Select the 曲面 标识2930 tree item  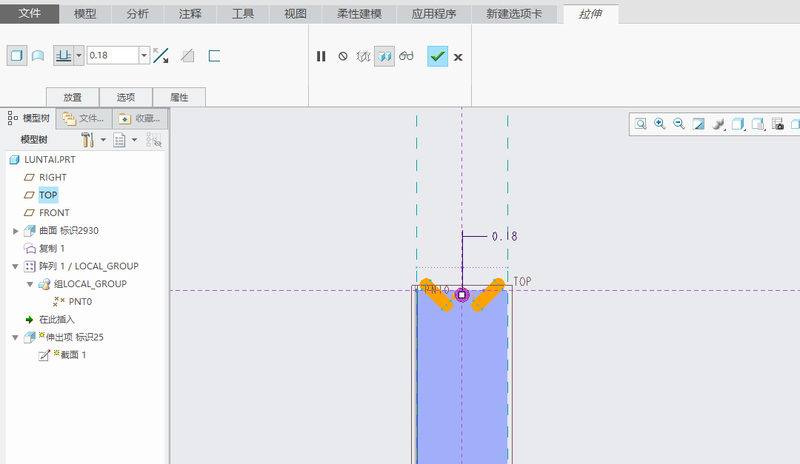68,231
